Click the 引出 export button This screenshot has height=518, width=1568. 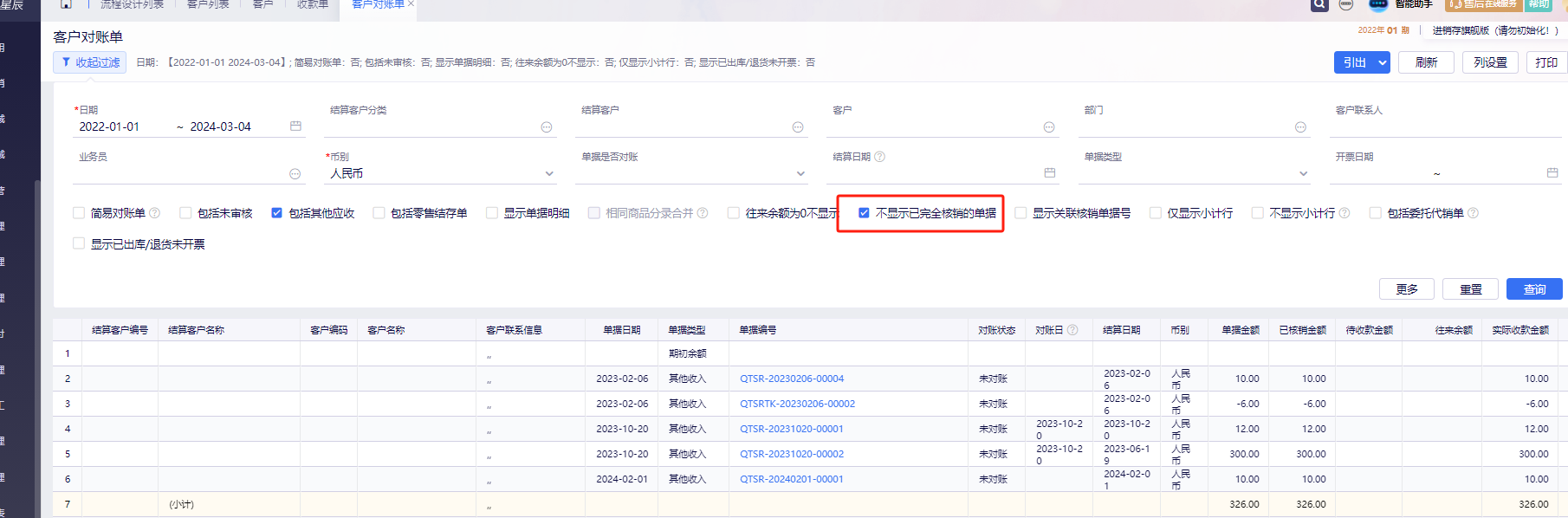click(x=1355, y=62)
